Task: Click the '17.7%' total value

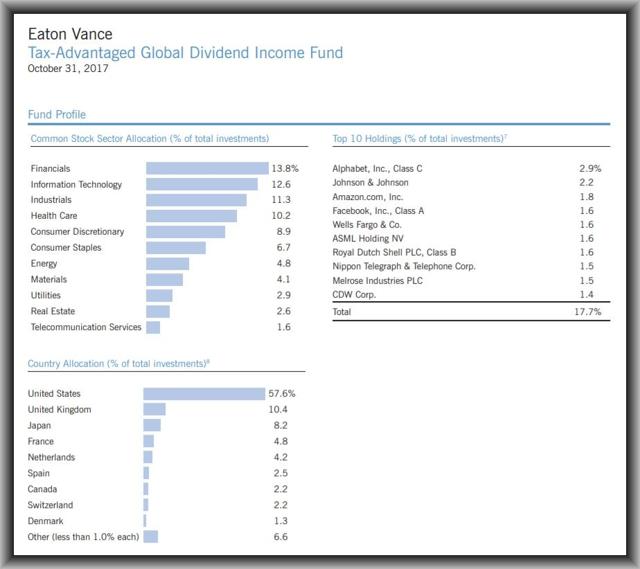Action: click(588, 312)
